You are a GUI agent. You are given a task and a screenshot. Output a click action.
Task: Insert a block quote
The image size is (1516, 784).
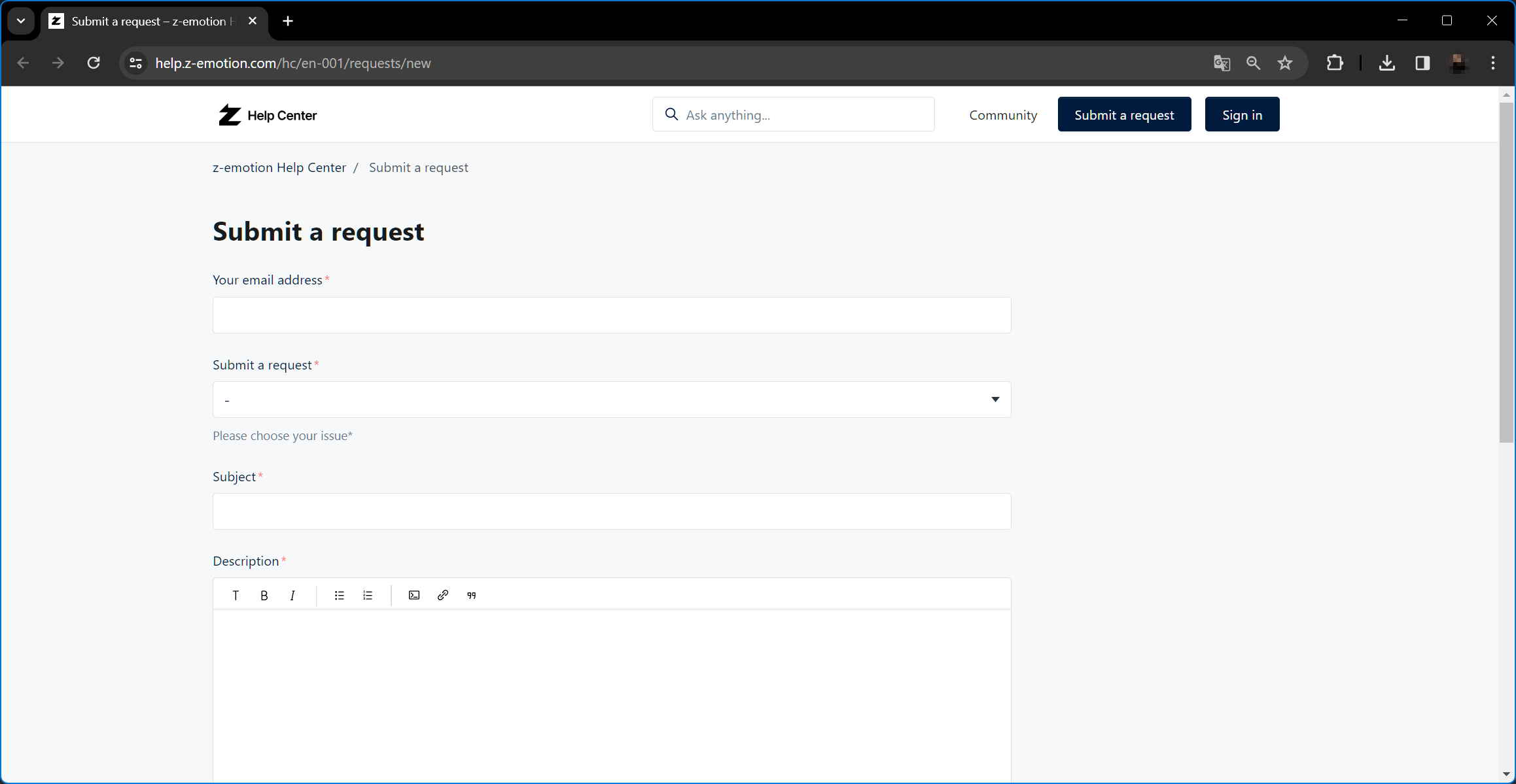point(471,595)
